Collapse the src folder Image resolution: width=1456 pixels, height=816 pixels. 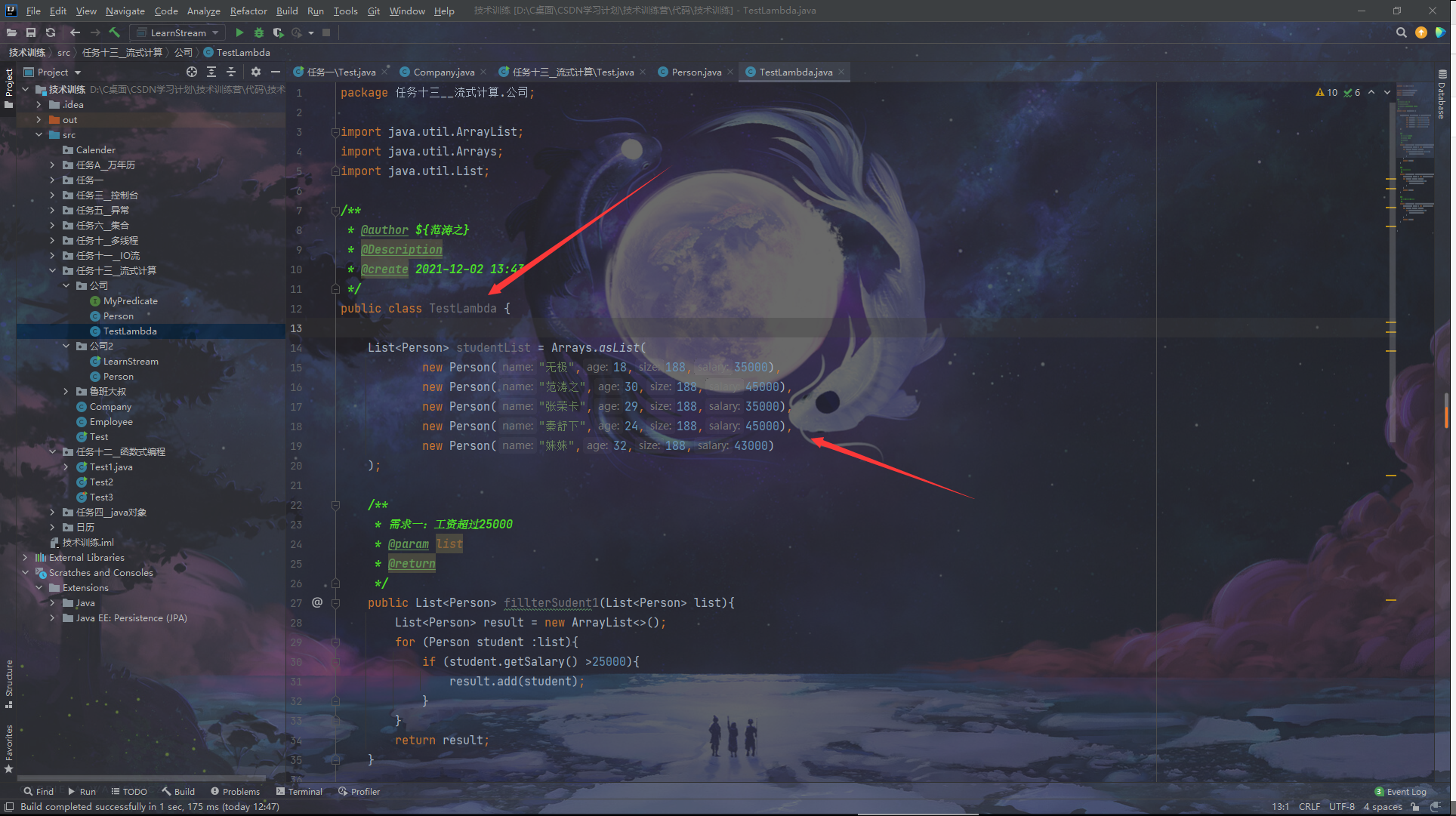pos(39,134)
